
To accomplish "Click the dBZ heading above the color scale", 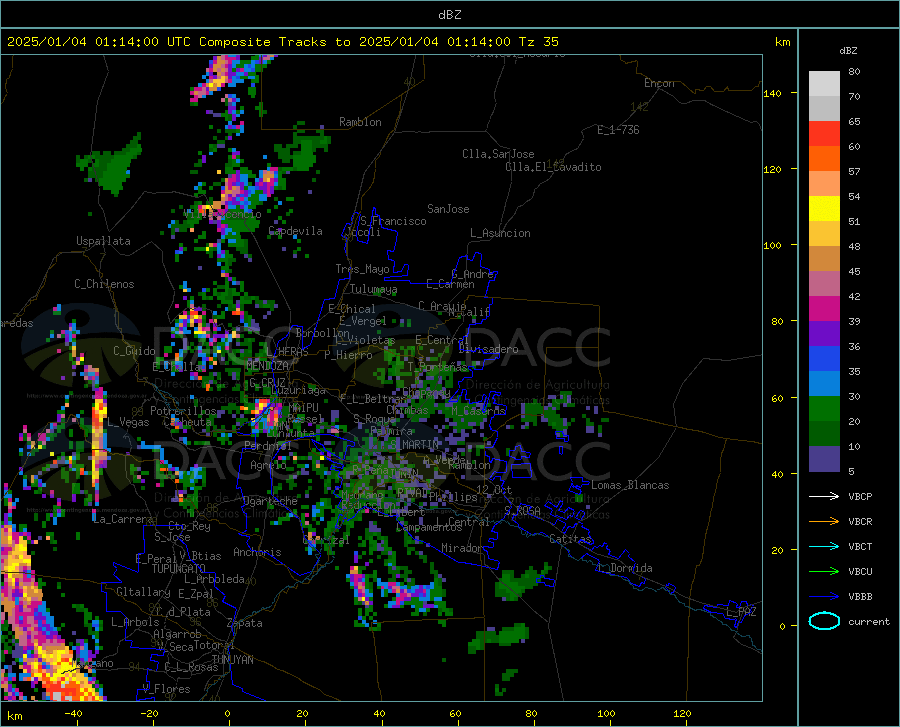I will pos(848,50).
